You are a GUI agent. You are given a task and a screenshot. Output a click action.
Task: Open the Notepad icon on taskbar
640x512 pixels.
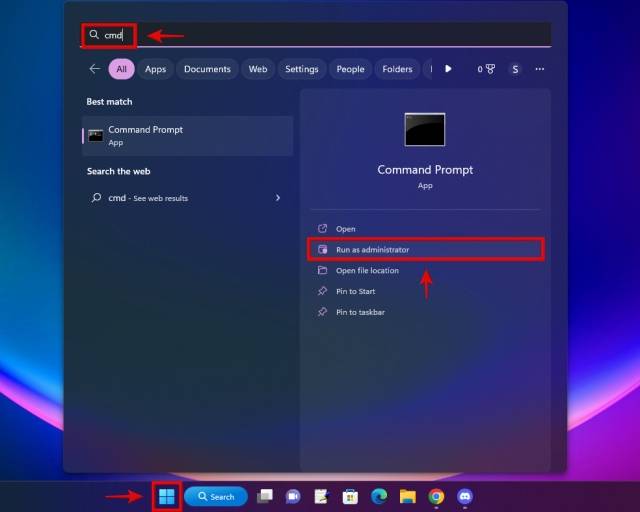(x=322, y=496)
